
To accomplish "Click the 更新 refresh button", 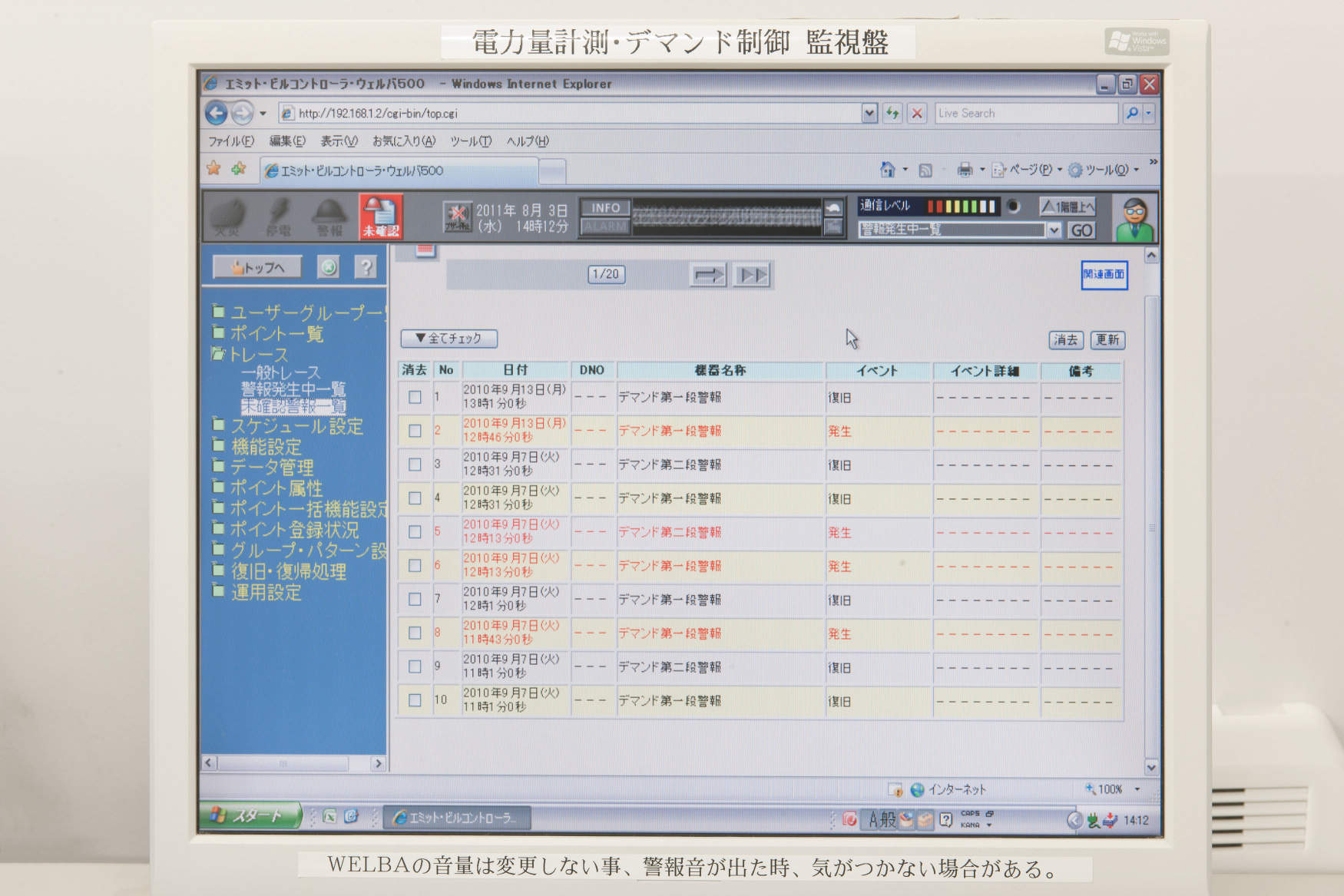I will pos(1107,340).
